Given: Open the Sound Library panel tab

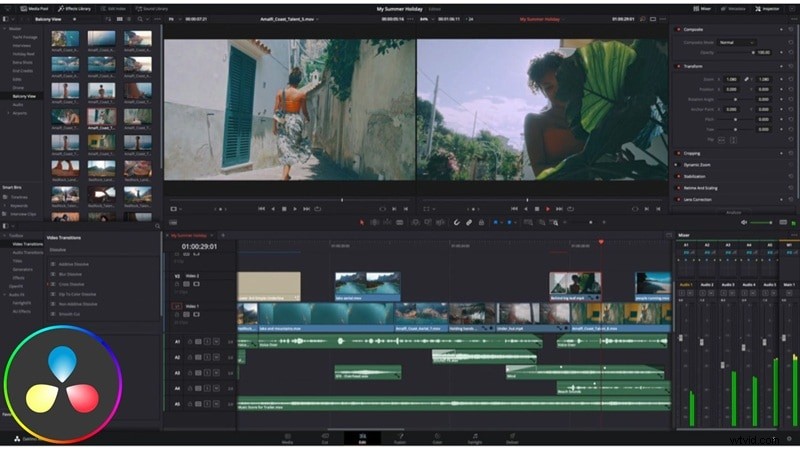Looking at the screenshot, I should 152,9.
